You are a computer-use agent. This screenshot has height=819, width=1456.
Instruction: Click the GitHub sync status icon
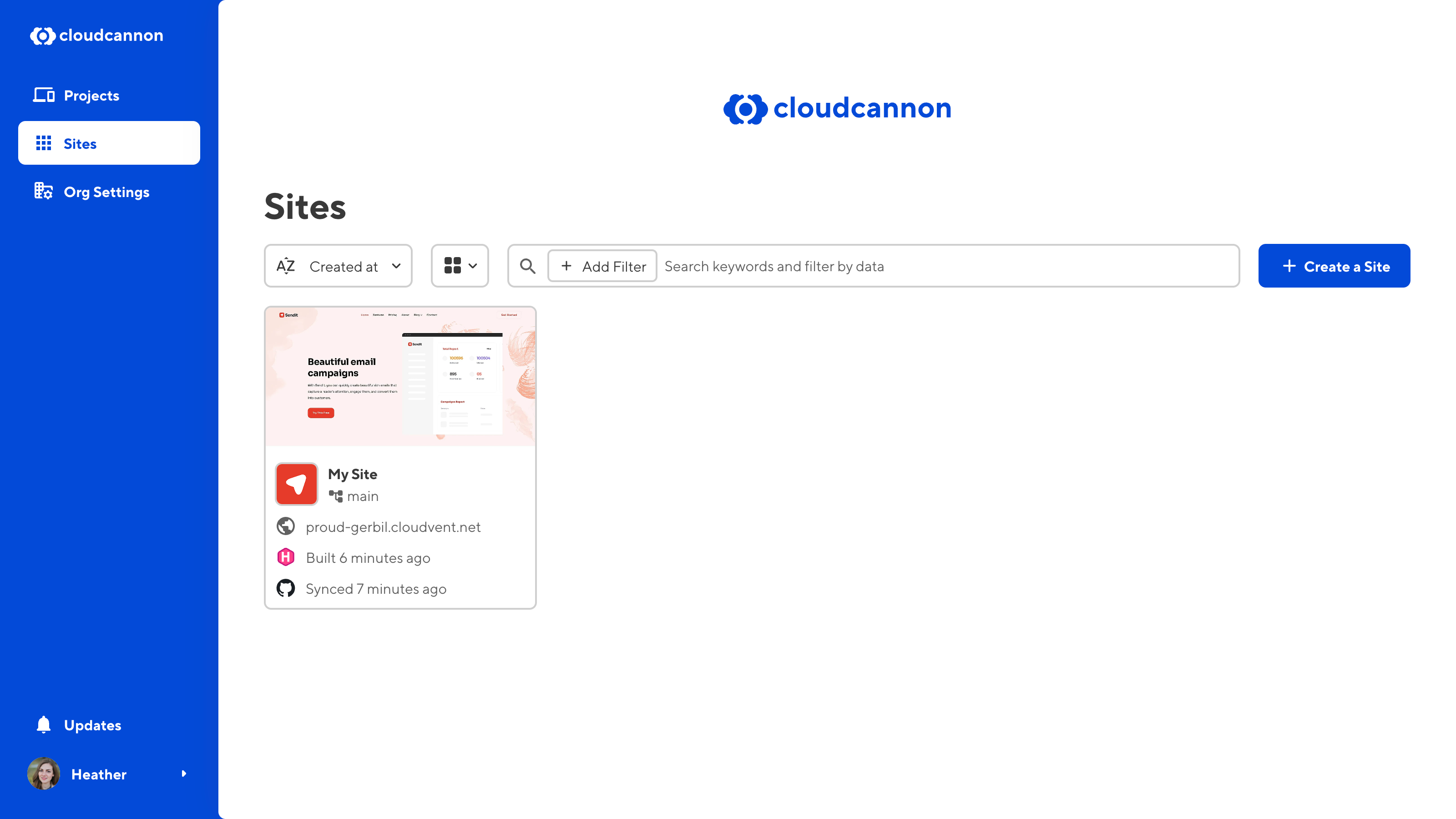(287, 588)
